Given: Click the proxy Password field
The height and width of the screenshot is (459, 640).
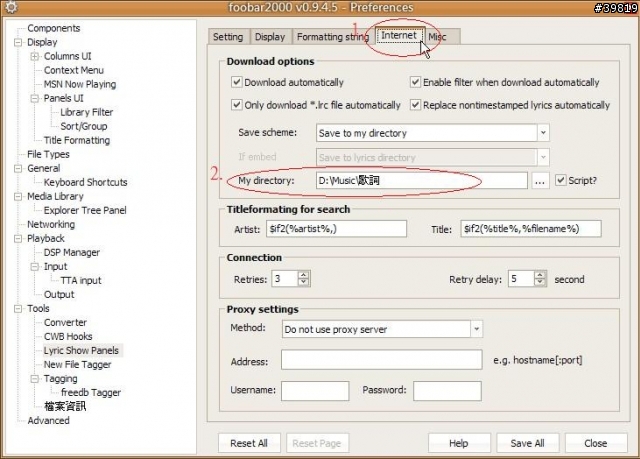Looking at the screenshot, I should point(447,391).
